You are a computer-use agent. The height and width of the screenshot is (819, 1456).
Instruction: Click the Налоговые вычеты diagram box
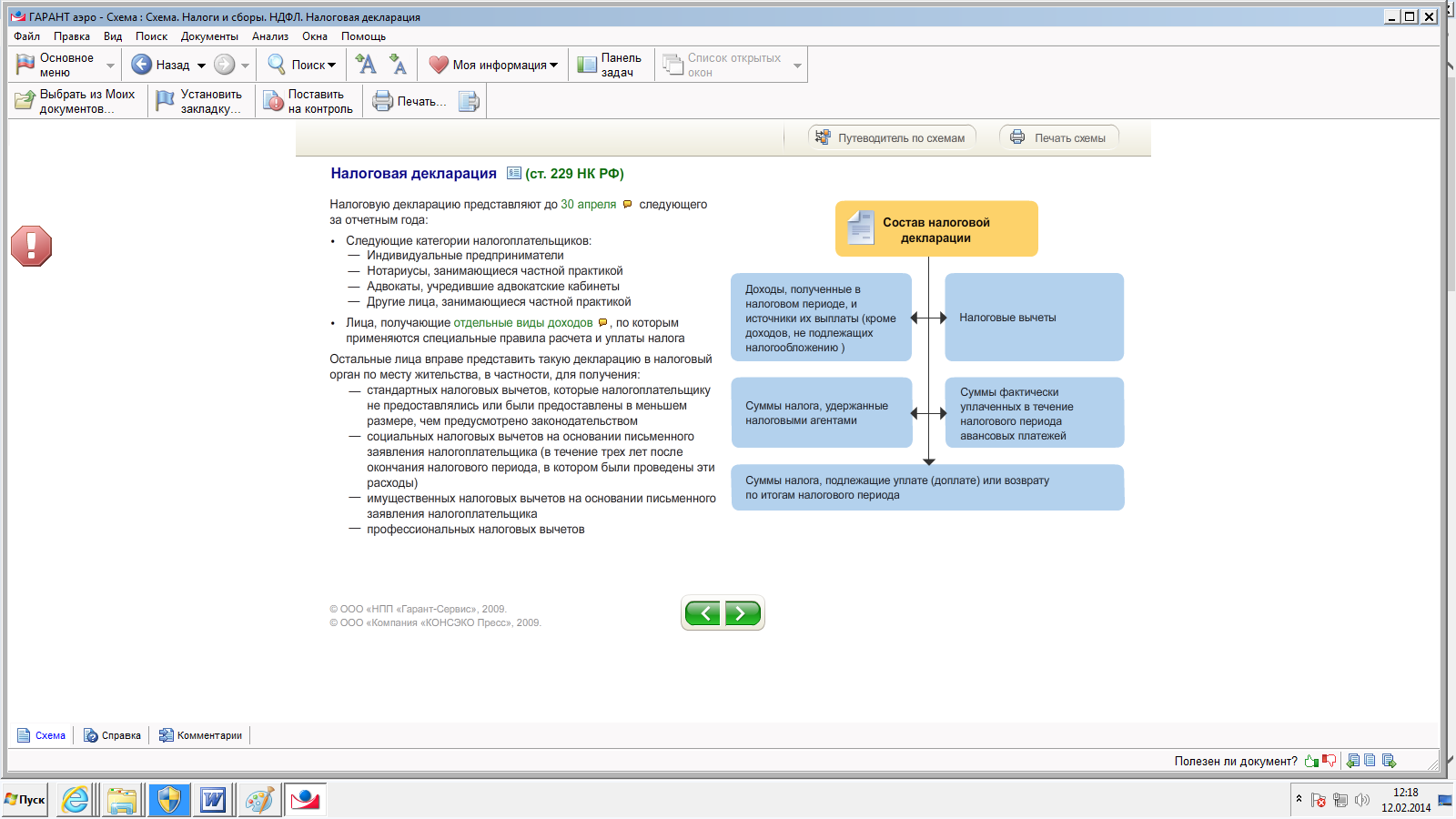(x=1035, y=317)
